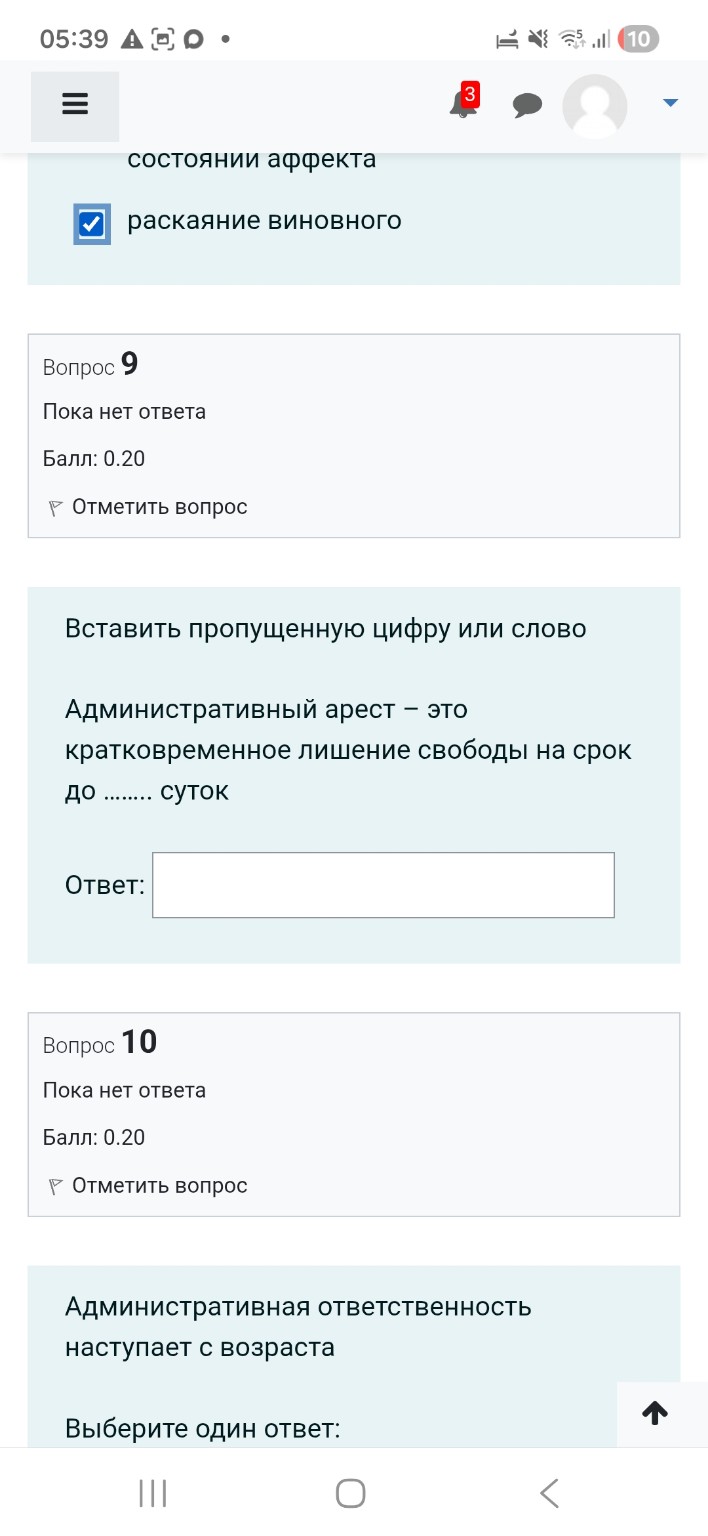708x1536 pixels.
Task: Open notifications via the bell icon
Action: (x=460, y=108)
